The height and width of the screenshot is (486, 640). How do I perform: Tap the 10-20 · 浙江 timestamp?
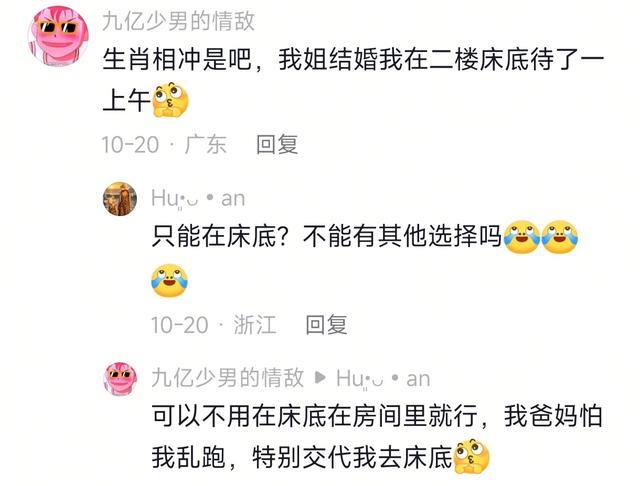214,325
